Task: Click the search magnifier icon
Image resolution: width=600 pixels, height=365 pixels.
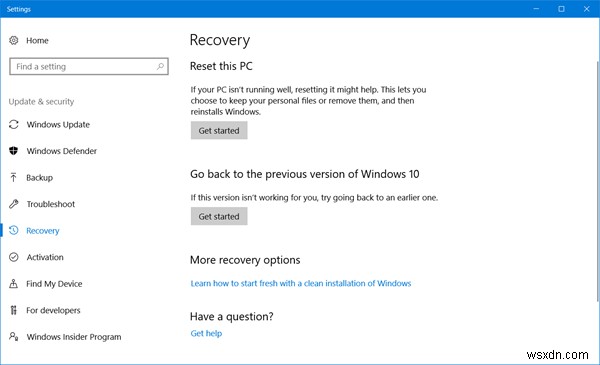Action: (x=160, y=67)
